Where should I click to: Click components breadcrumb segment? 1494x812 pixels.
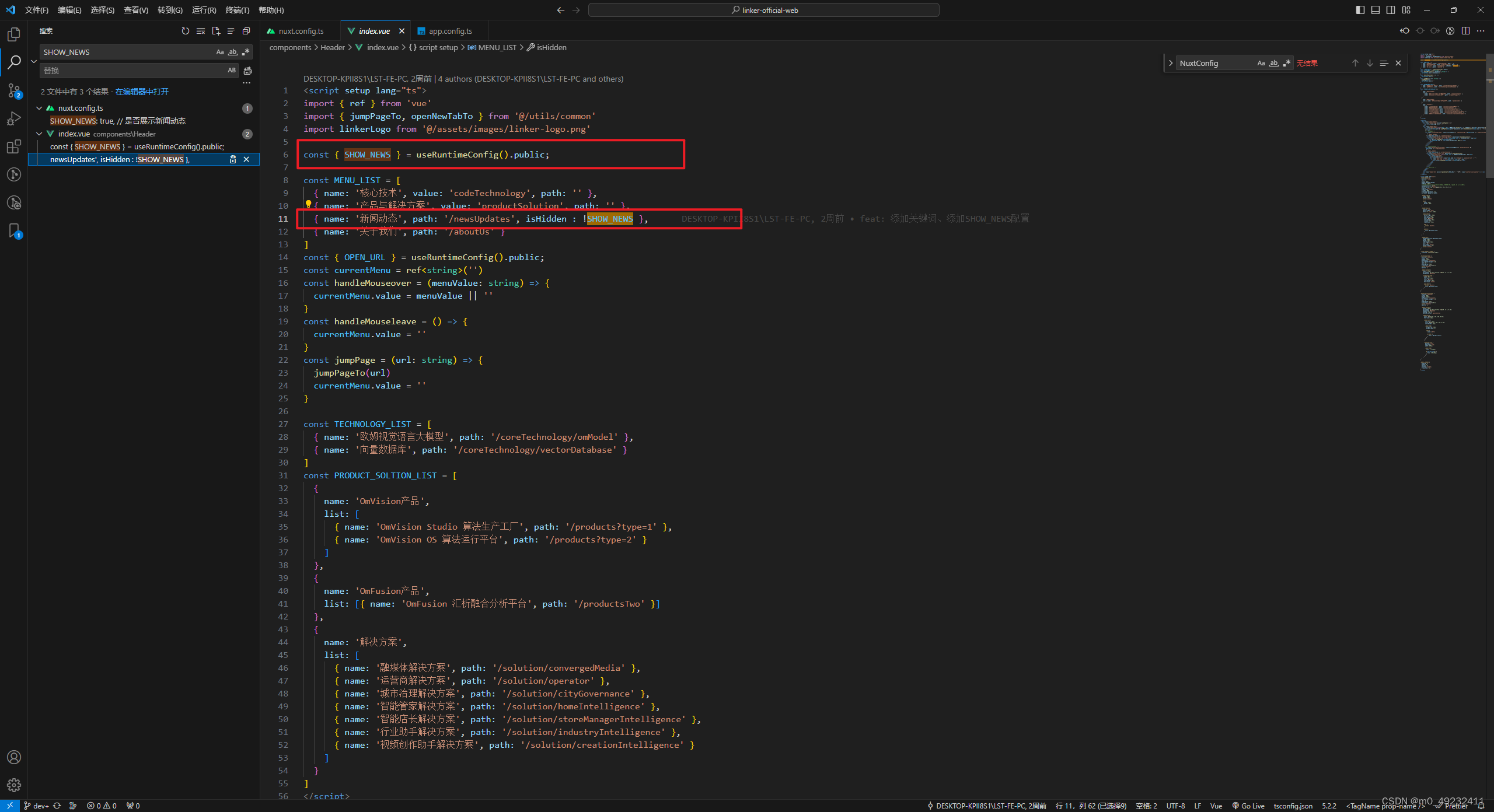coord(291,47)
